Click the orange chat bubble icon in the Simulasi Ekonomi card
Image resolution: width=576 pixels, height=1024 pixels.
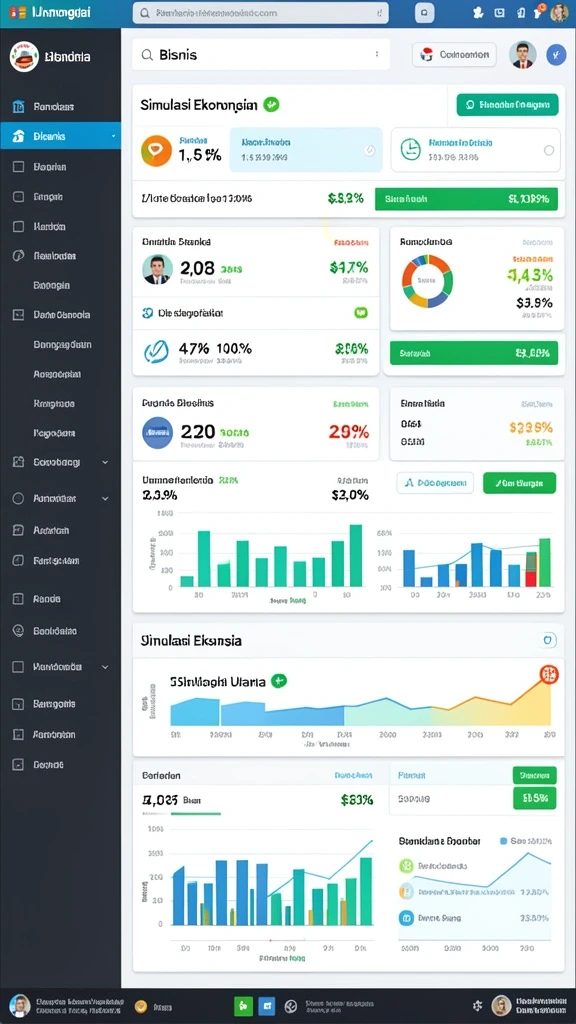156,150
